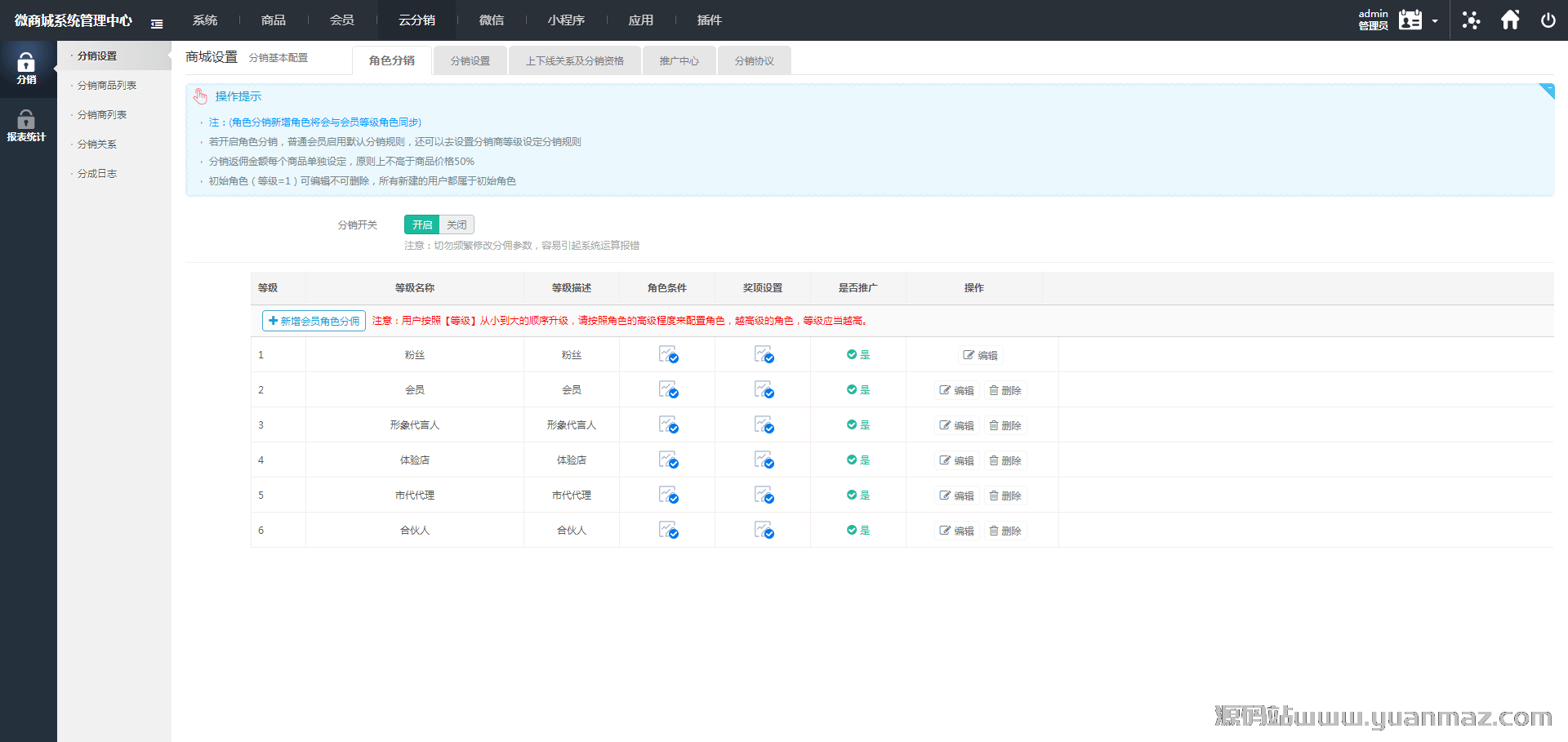Click the cluster dots icon in header
Image resolution: width=1568 pixels, height=742 pixels.
[x=1471, y=20]
